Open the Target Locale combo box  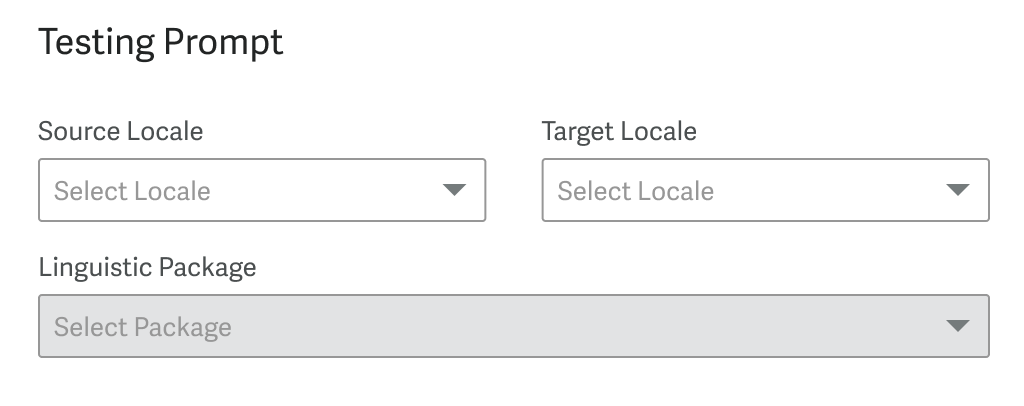click(x=765, y=190)
